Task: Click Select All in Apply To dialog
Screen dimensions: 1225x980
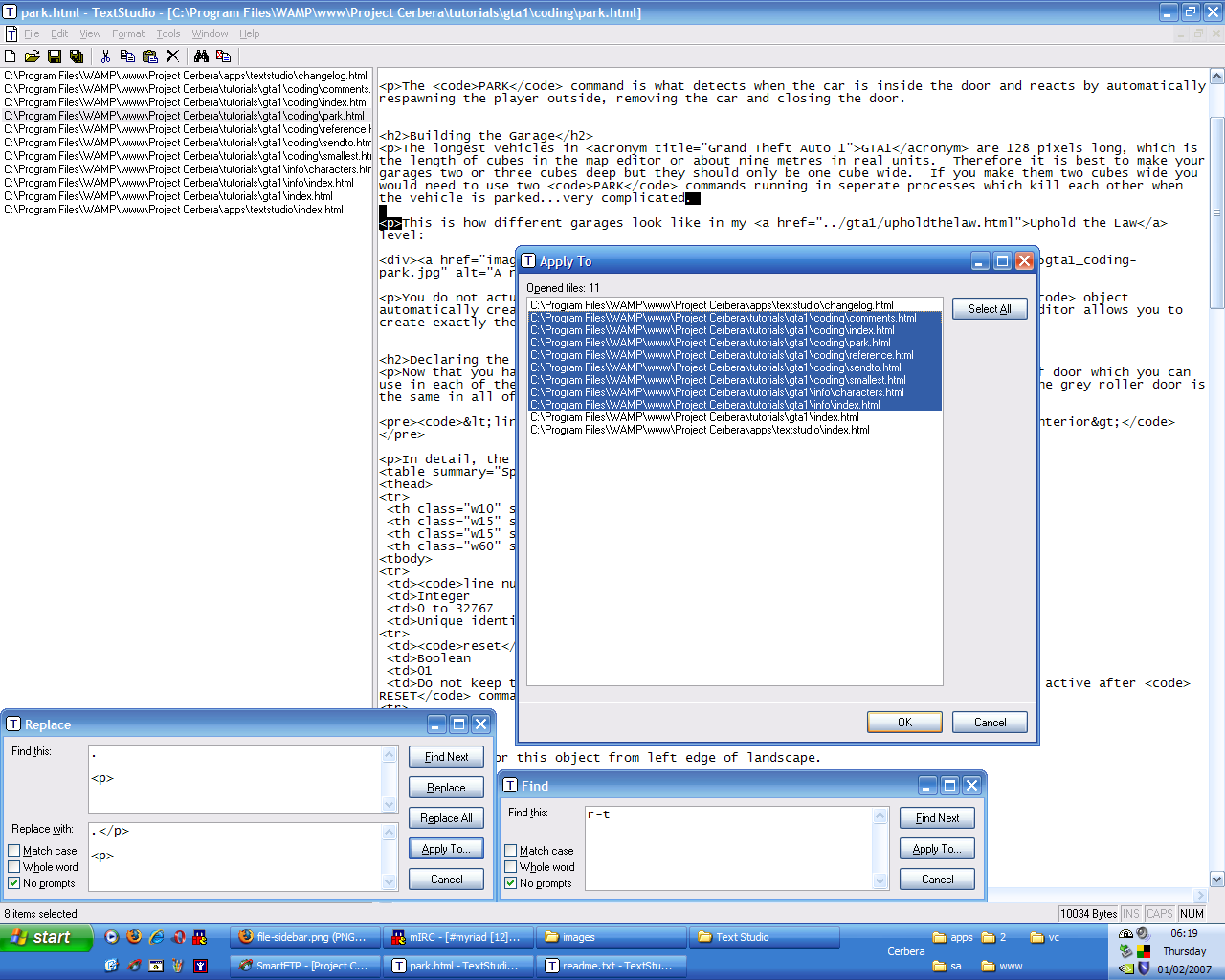Action: [x=990, y=309]
